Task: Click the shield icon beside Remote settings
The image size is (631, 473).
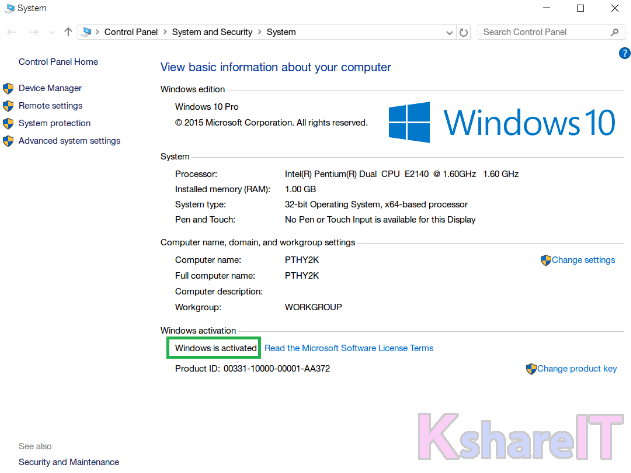Action: 8,106
